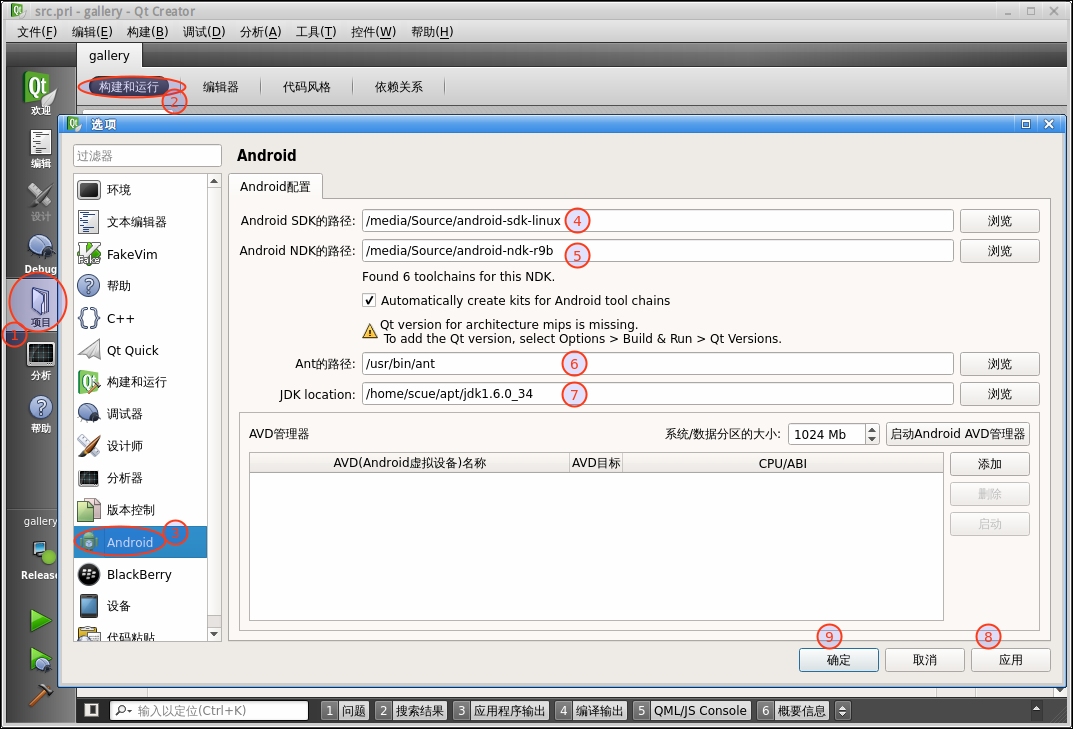Run the project with green play button

40,620
